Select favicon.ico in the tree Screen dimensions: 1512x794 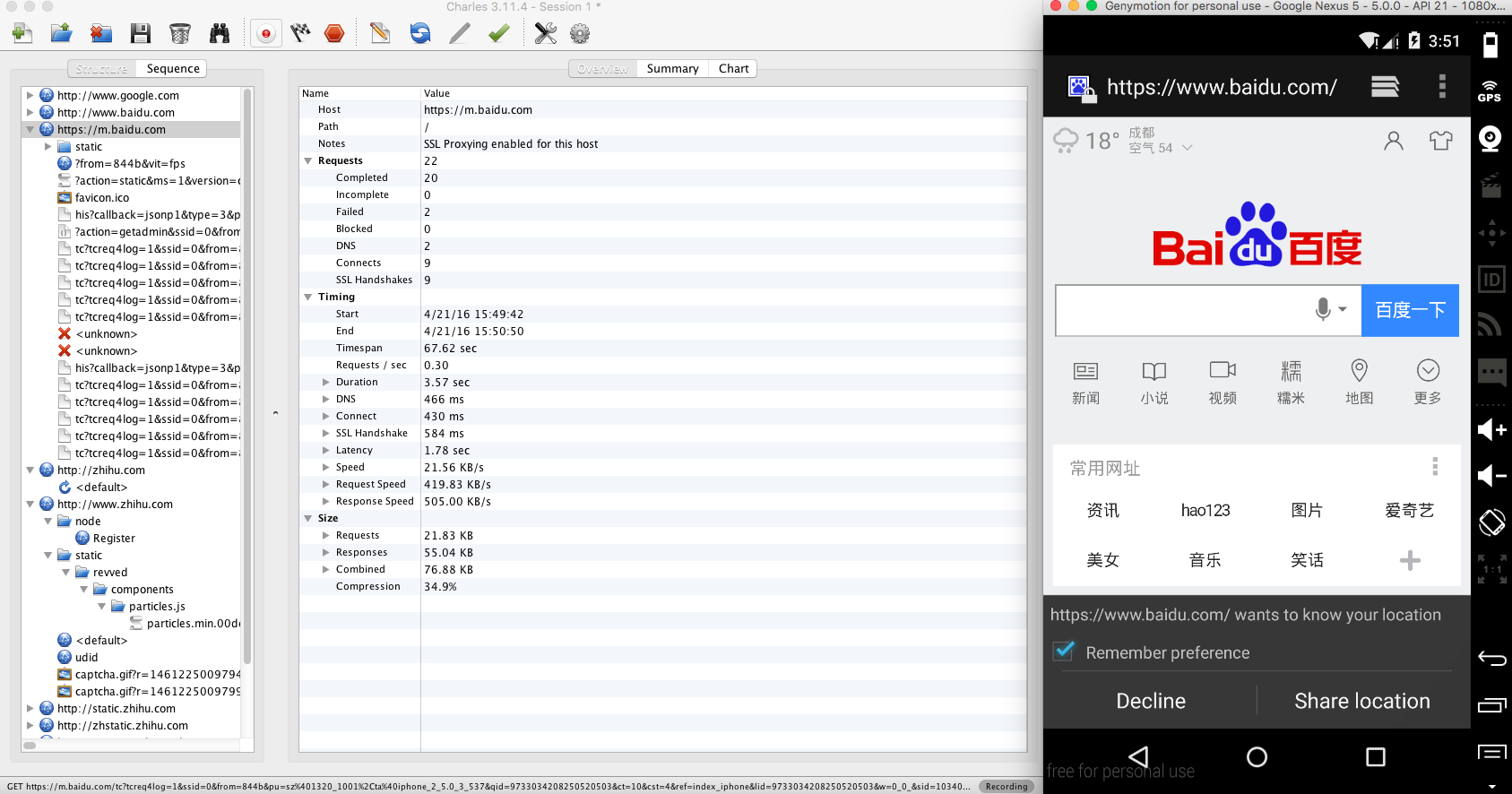tap(101, 197)
